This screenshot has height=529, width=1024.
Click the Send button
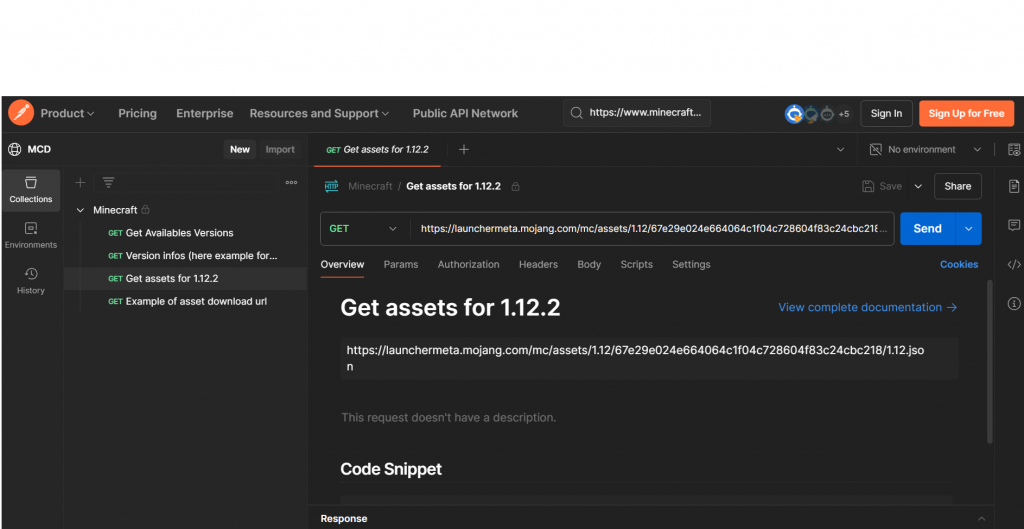pos(927,229)
